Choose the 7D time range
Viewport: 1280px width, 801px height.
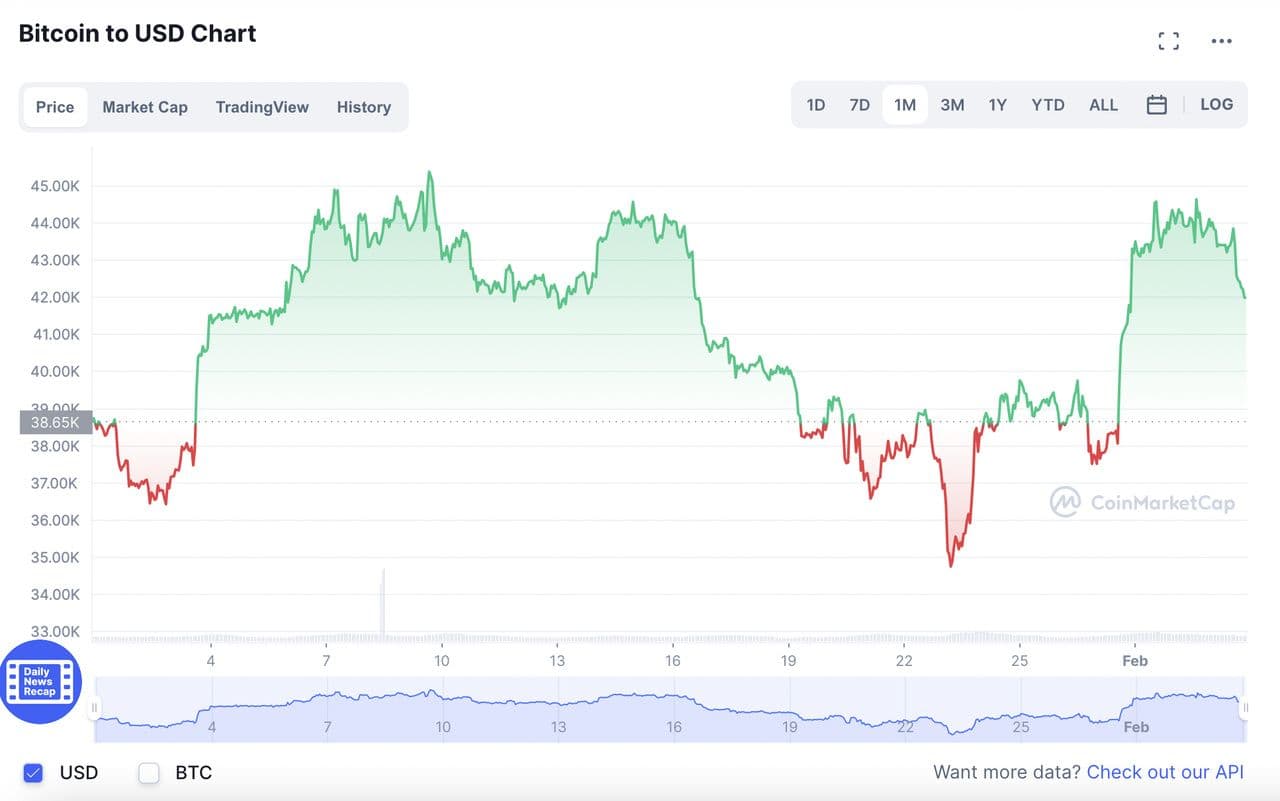(x=859, y=105)
